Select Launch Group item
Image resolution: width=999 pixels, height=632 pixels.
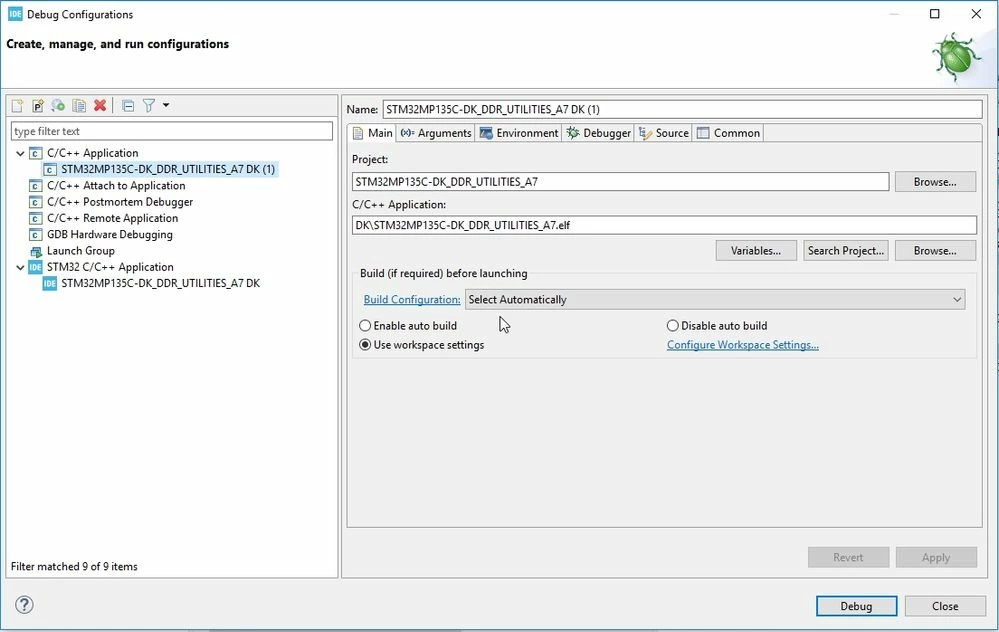coord(81,251)
